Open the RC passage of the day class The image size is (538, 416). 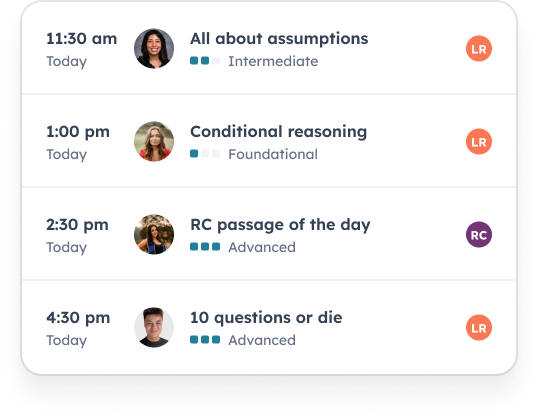(280, 225)
